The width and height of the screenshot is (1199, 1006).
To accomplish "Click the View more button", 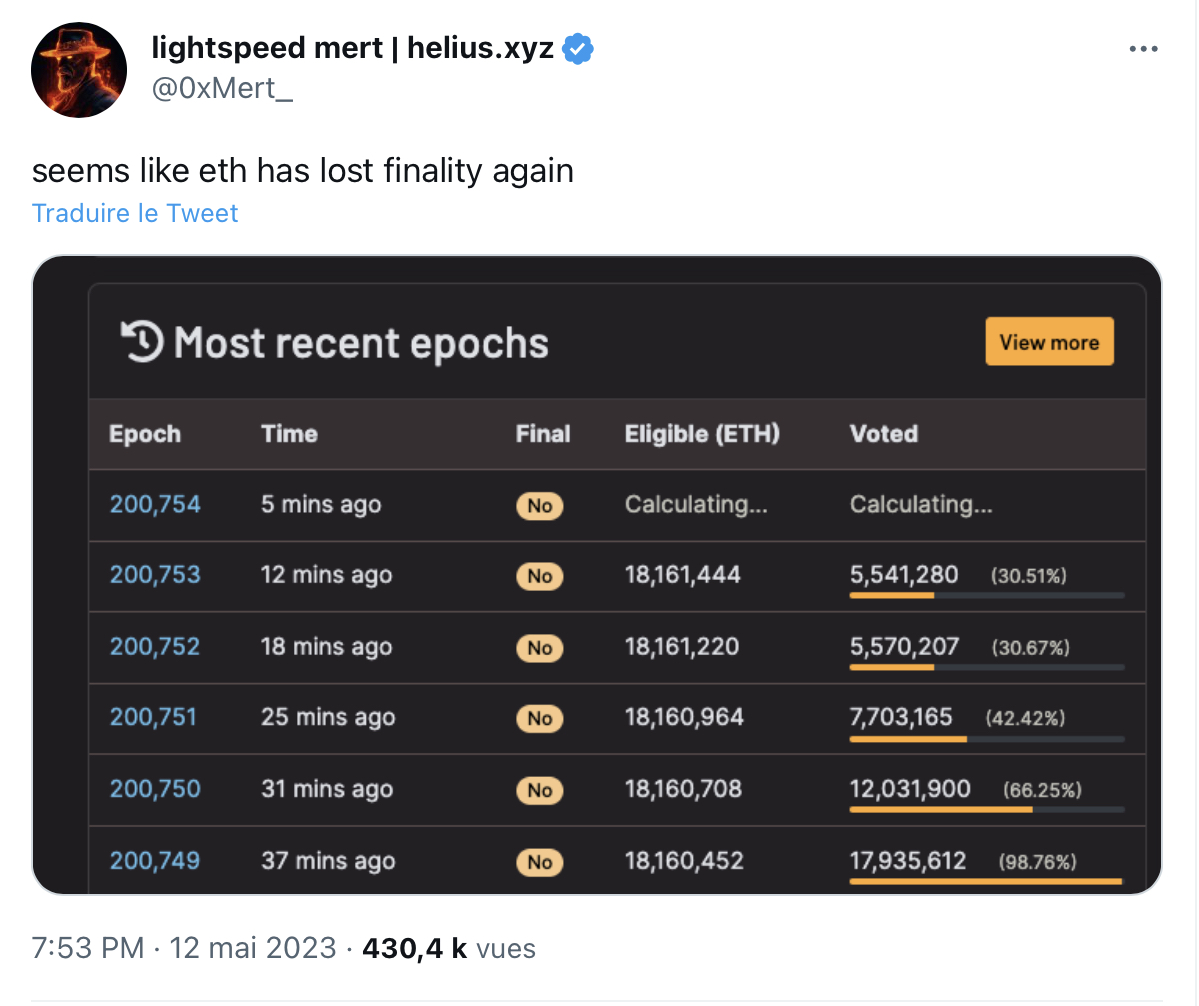I will point(1049,341).
